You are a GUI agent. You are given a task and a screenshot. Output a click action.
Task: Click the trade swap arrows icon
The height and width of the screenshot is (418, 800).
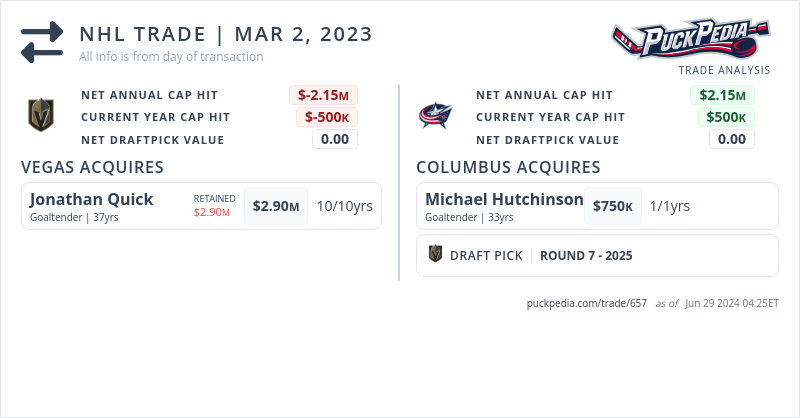pos(42,42)
